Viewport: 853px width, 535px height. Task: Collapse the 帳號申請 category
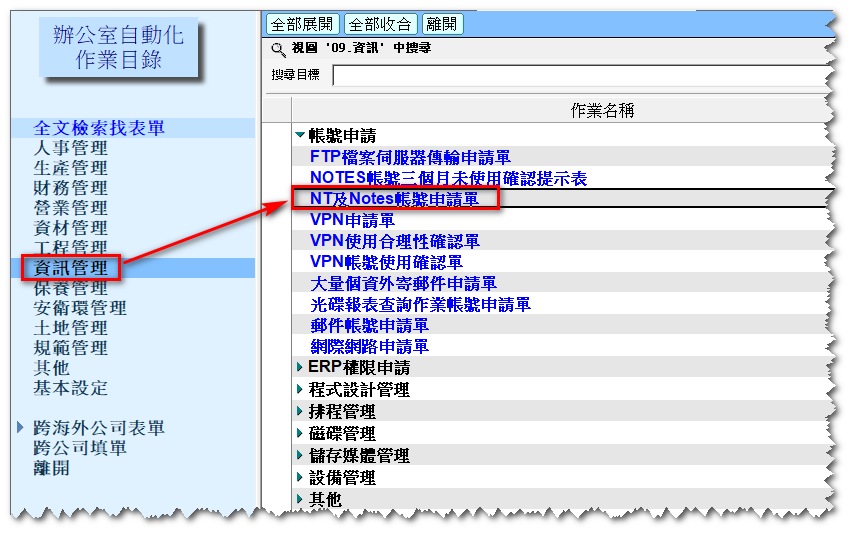point(300,135)
